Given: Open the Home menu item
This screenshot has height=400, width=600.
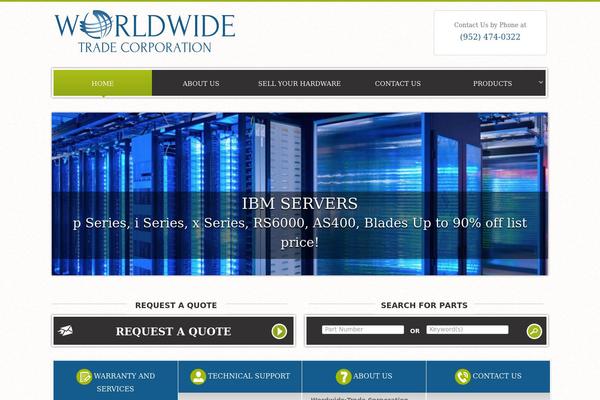Looking at the screenshot, I should [103, 83].
